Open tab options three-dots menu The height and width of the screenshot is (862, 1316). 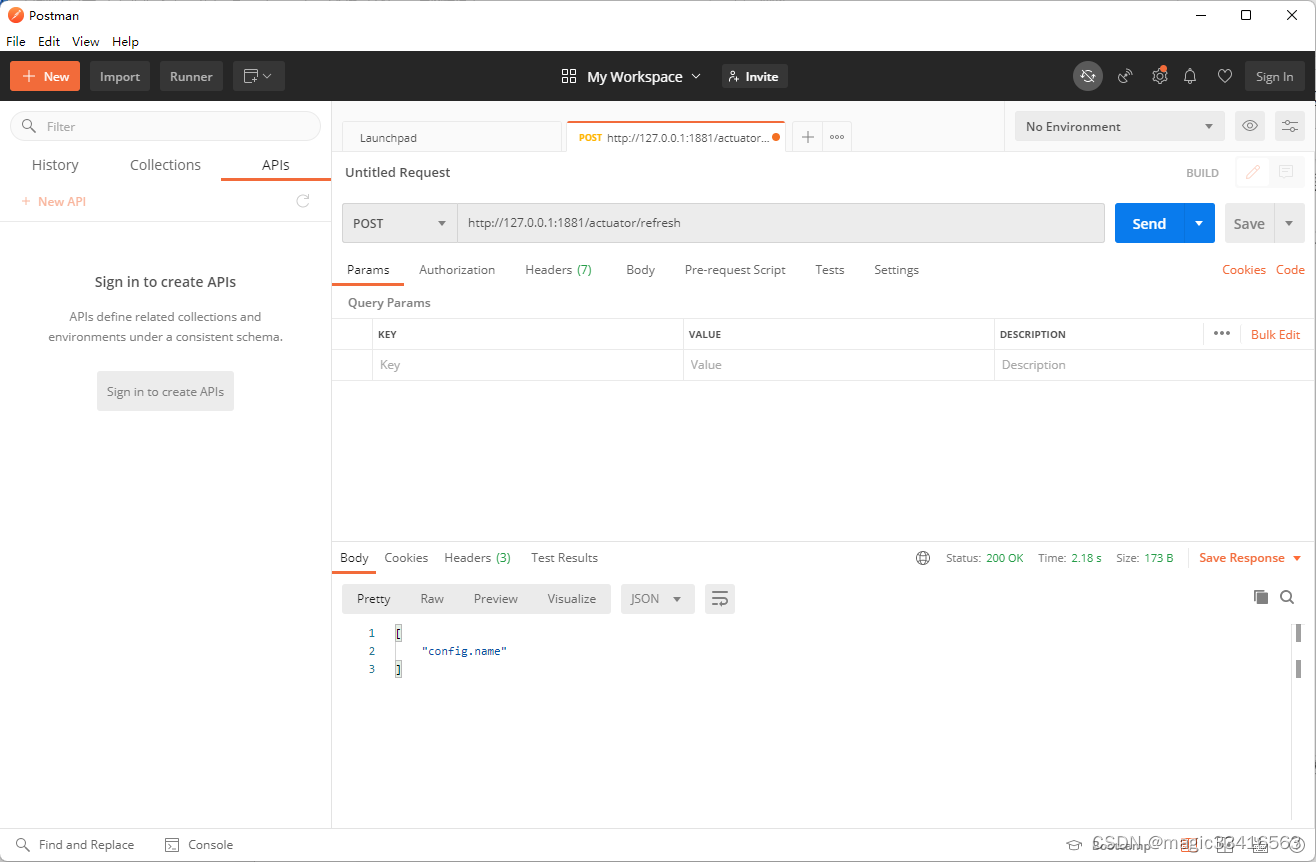[837, 137]
